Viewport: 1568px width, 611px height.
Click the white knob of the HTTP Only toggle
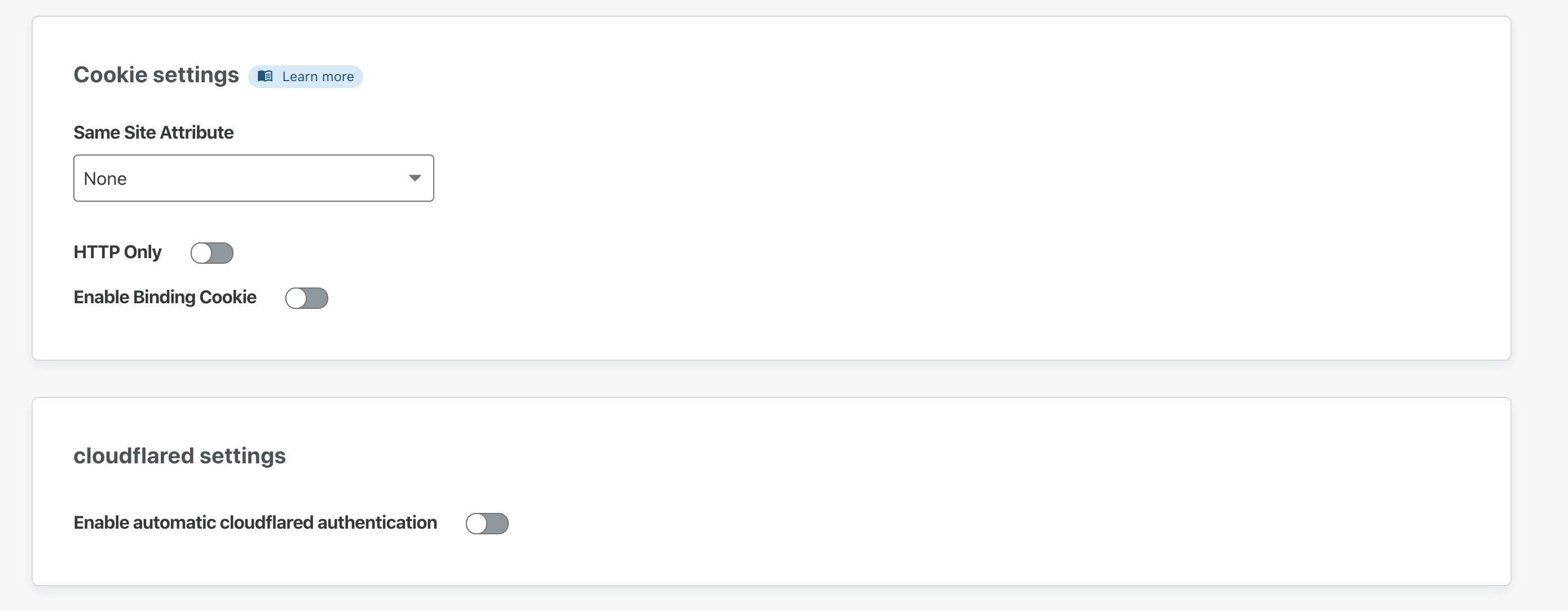pos(201,253)
